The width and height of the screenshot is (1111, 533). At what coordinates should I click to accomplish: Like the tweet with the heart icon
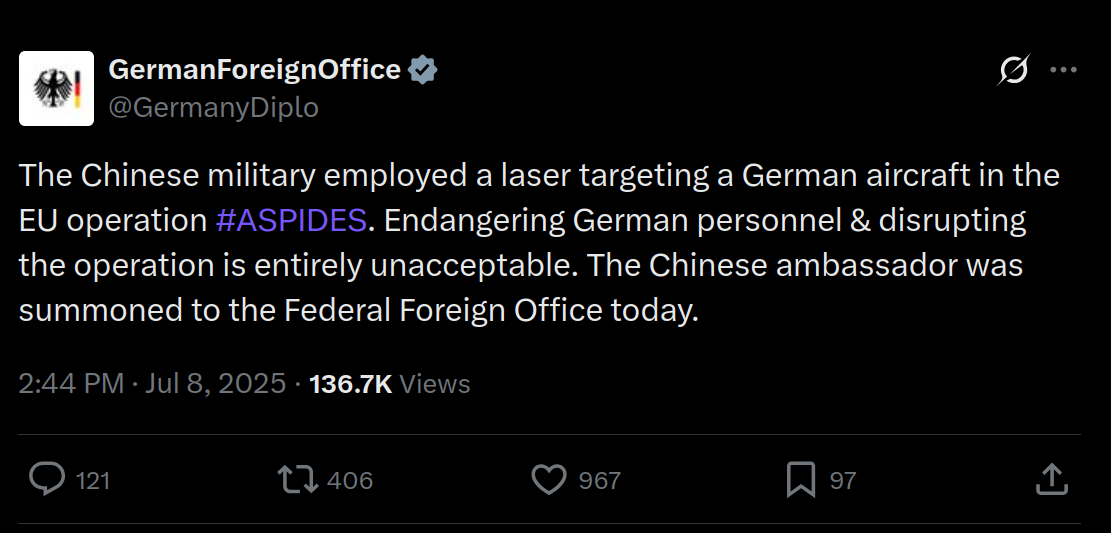(549, 480)
